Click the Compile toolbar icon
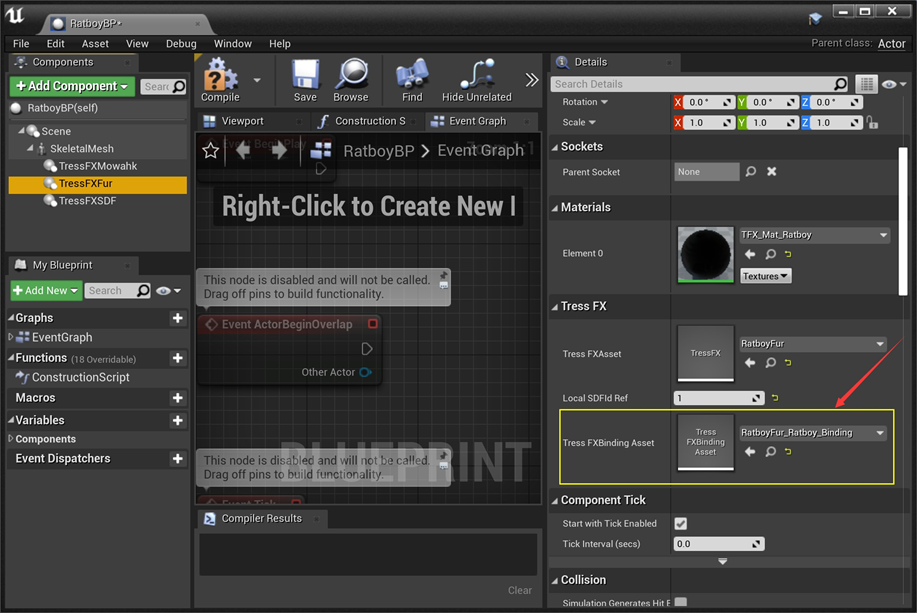The width and height of the screenshot is (917, 613). 220,76
